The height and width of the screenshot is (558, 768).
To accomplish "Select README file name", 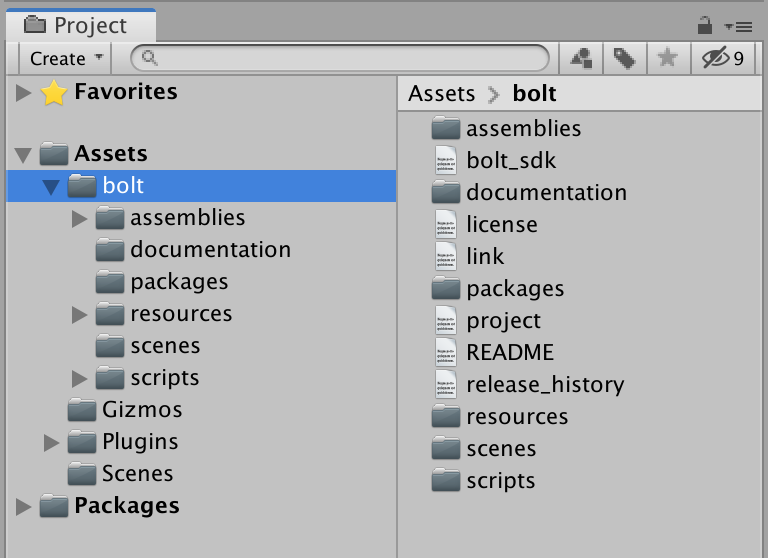I will point(510,352).
